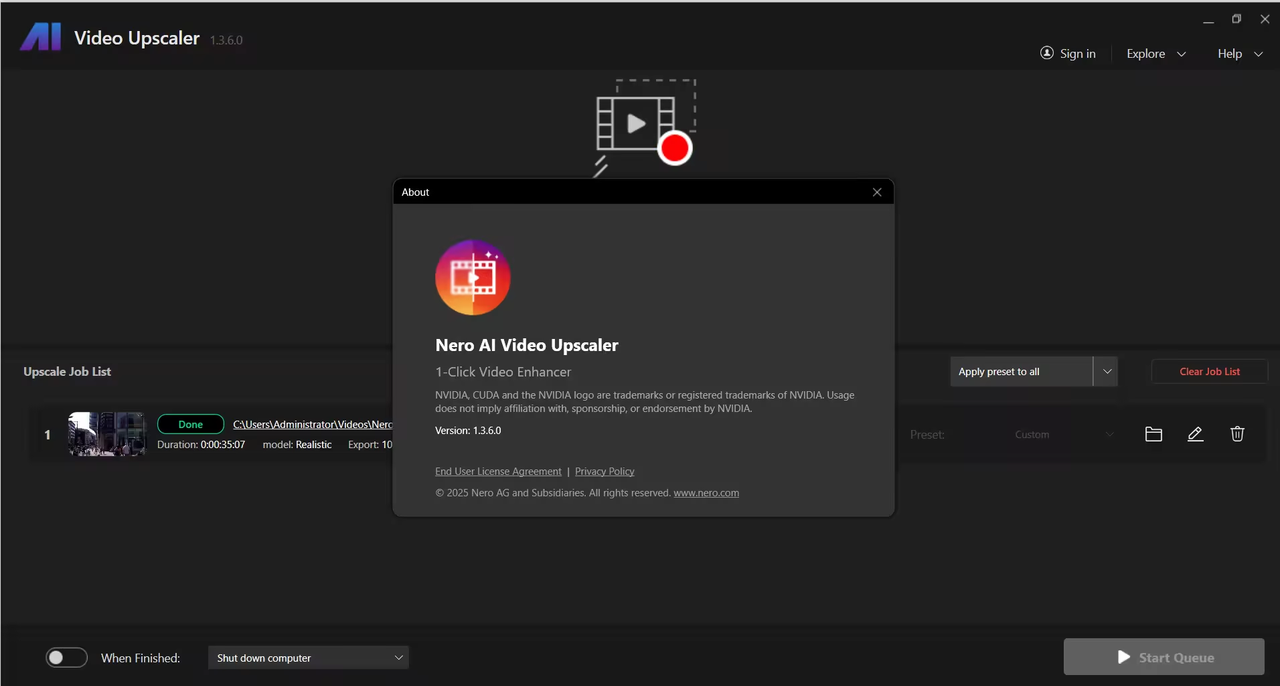This screenshot has height=686, width=1280.
Task: Click the Video Upscaler app title
Action: (137, 38)
